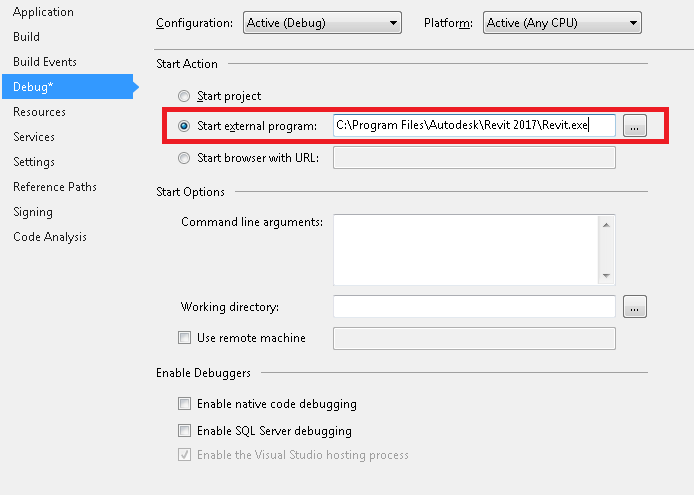Click browse button for Working directory
694x495 pixels.
(x=635, y=307)
